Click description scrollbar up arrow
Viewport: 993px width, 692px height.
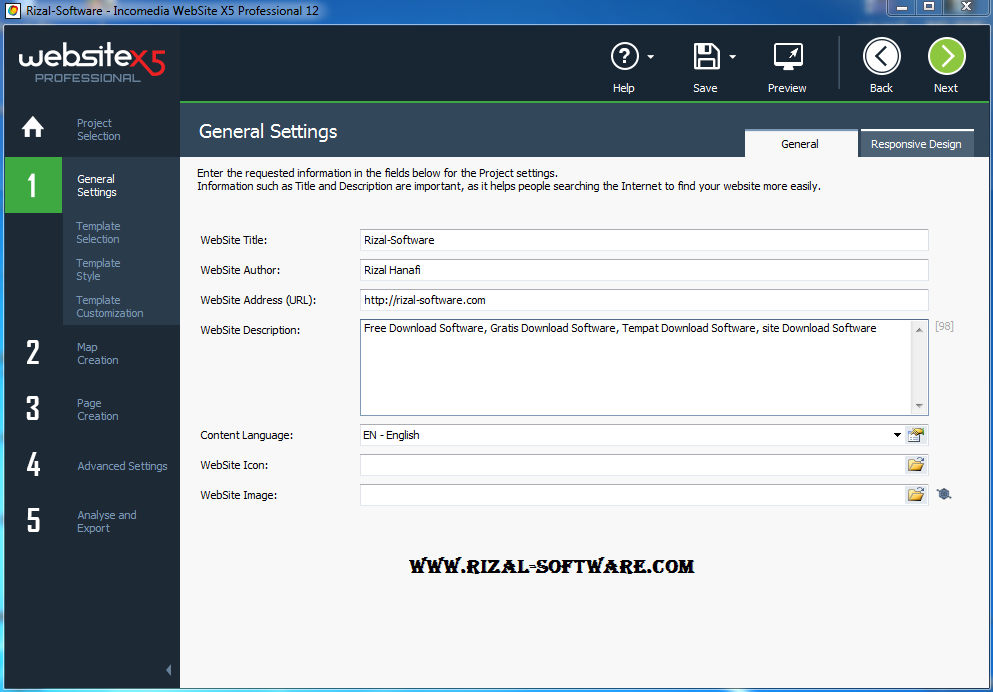click(x=920, y=330)
